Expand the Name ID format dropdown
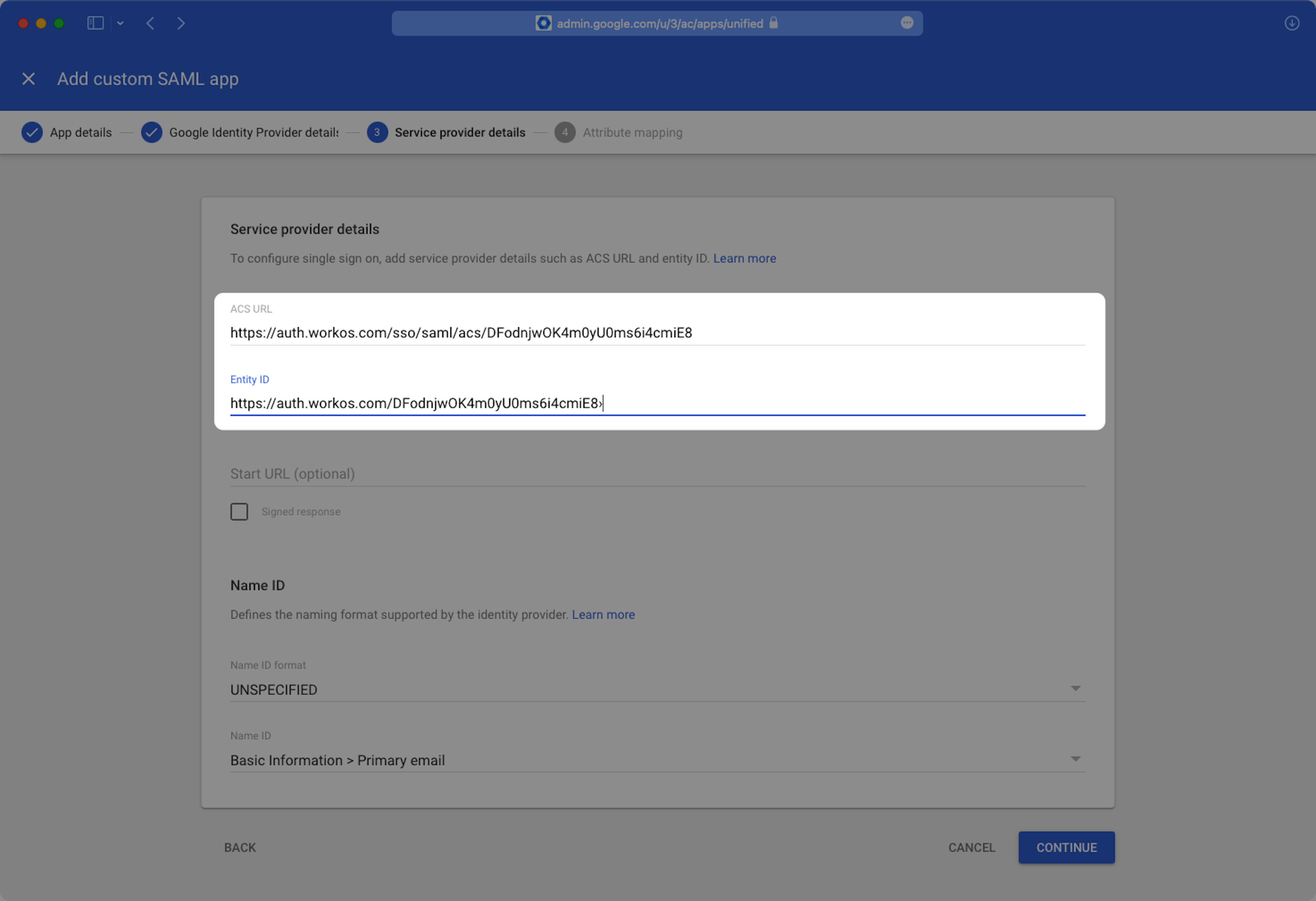Image resolution: width=1316 pixels, height=901 pixels. click(x=657, y=689)
